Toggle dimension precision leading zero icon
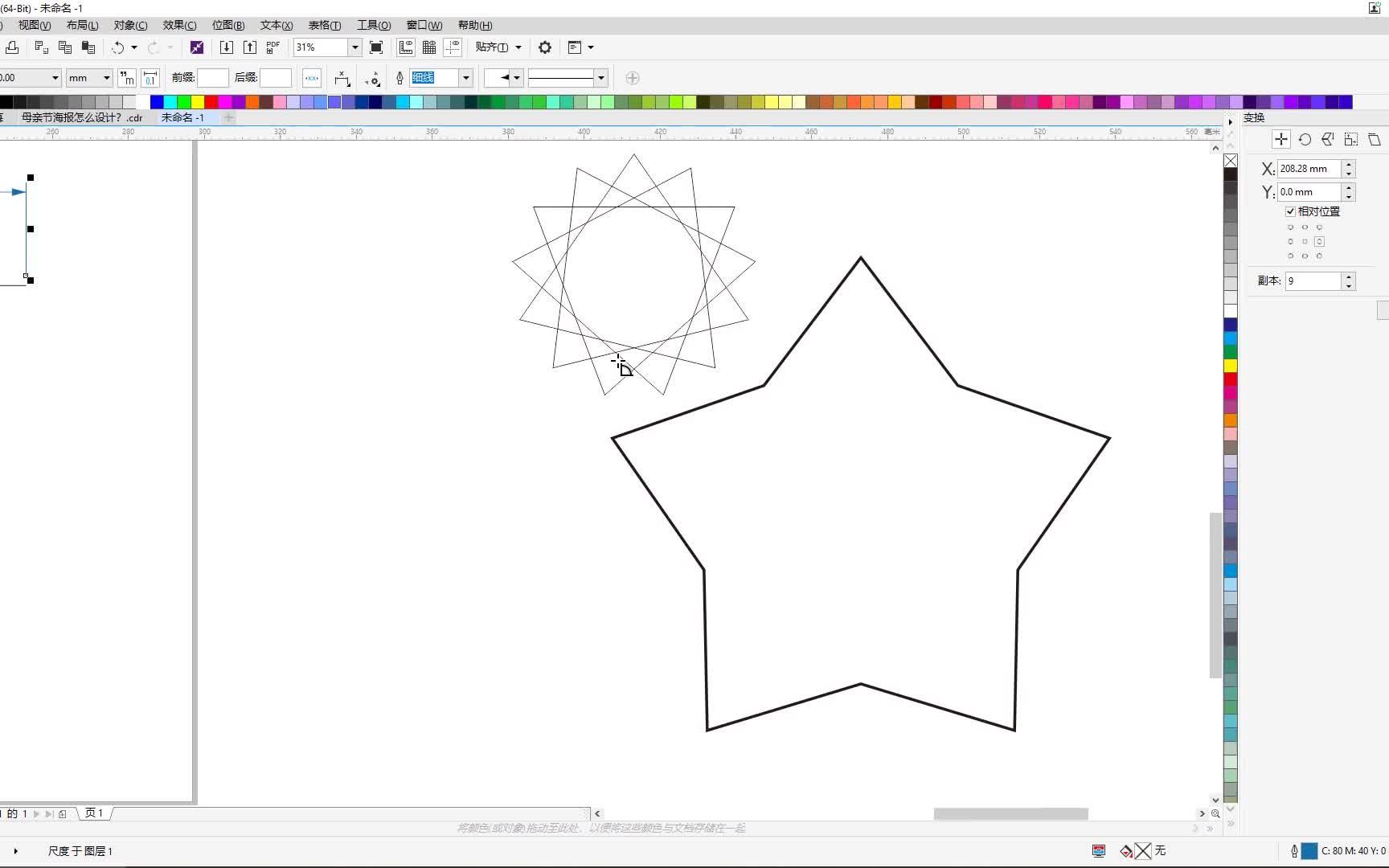 150,78
